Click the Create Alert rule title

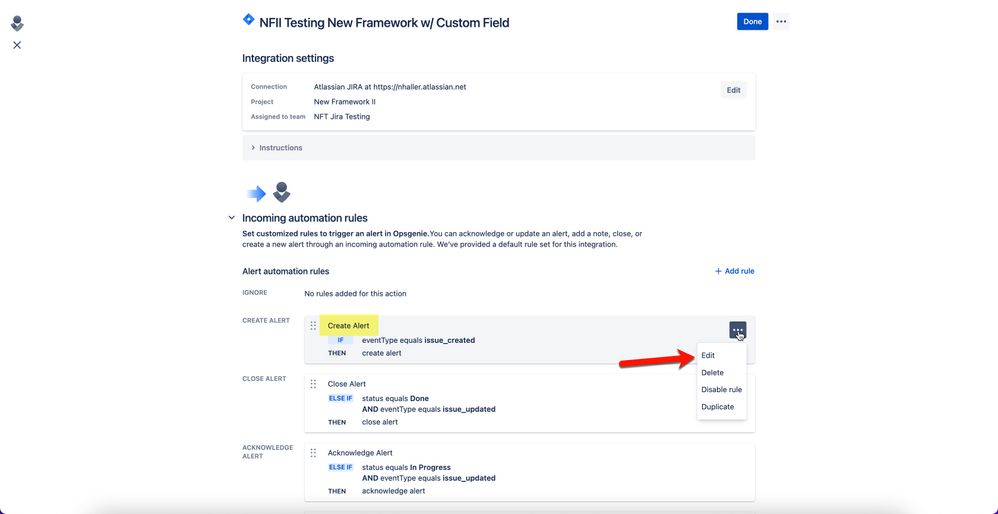coord(348,326)
